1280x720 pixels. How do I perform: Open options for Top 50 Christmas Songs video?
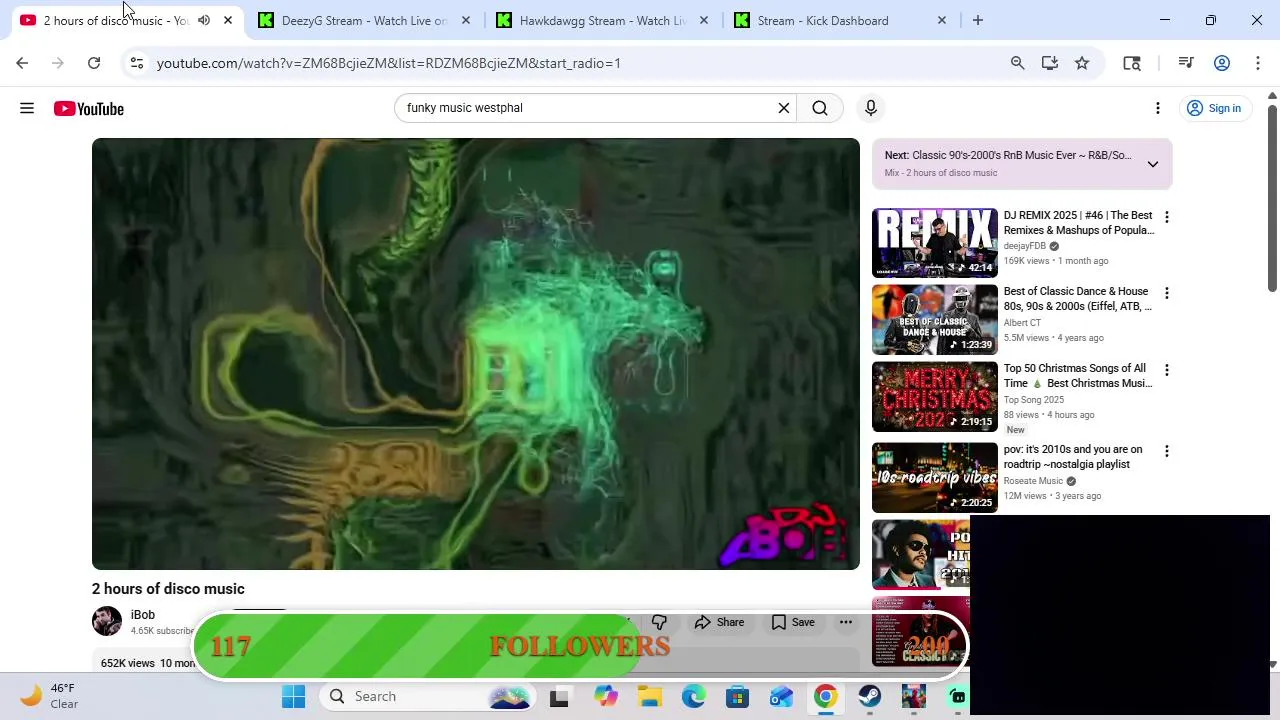pos(1166,370)
